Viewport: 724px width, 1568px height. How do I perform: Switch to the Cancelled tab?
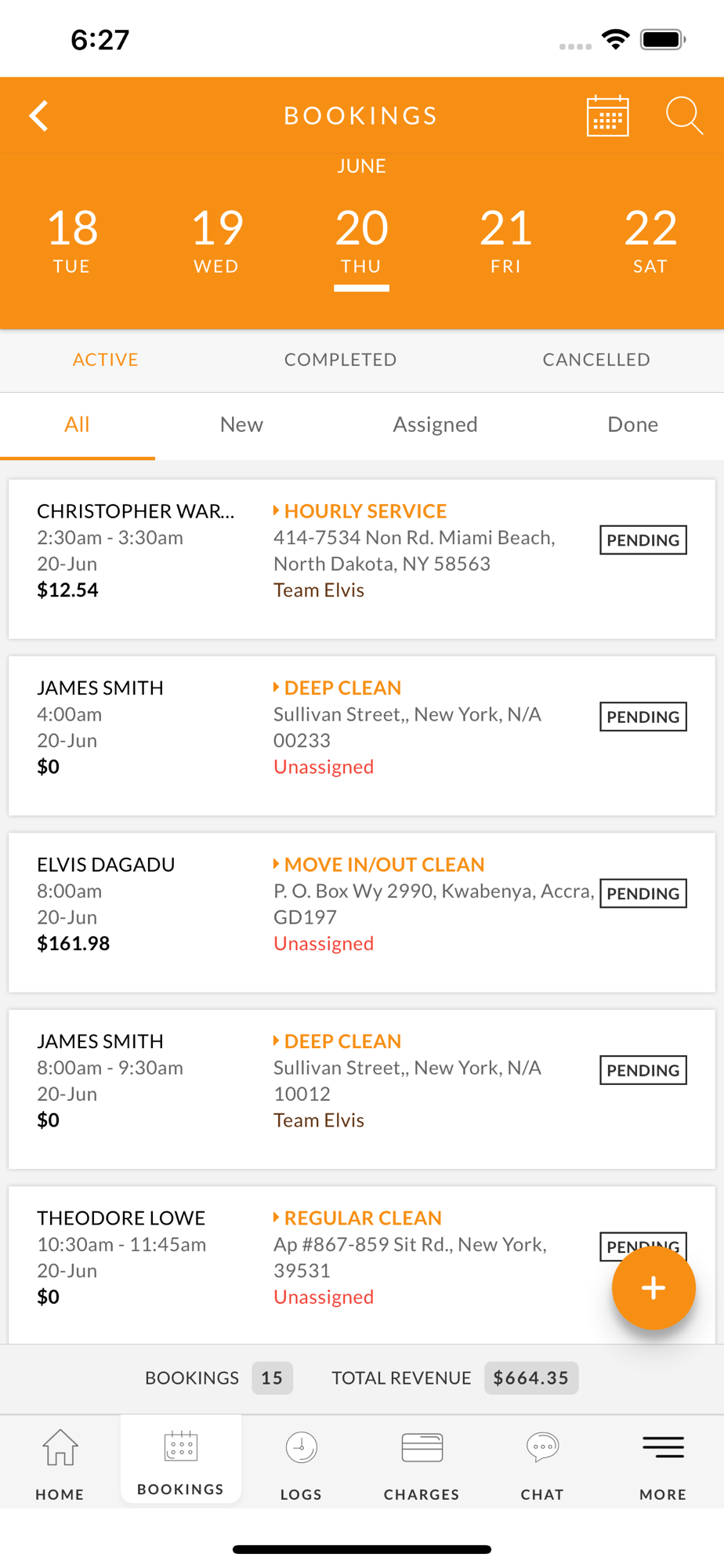coord(595,360)
